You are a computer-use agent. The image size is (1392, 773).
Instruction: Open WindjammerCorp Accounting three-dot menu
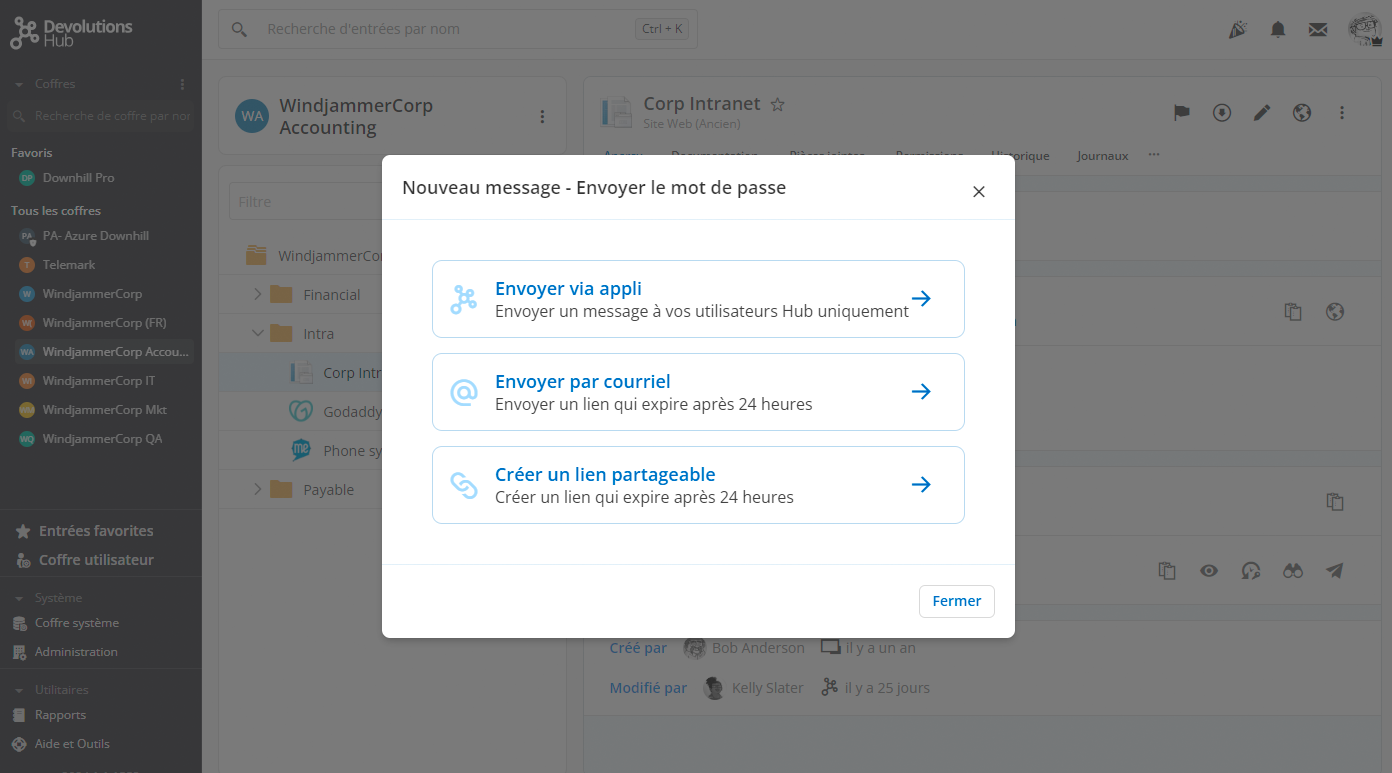[x=542, y=117]
